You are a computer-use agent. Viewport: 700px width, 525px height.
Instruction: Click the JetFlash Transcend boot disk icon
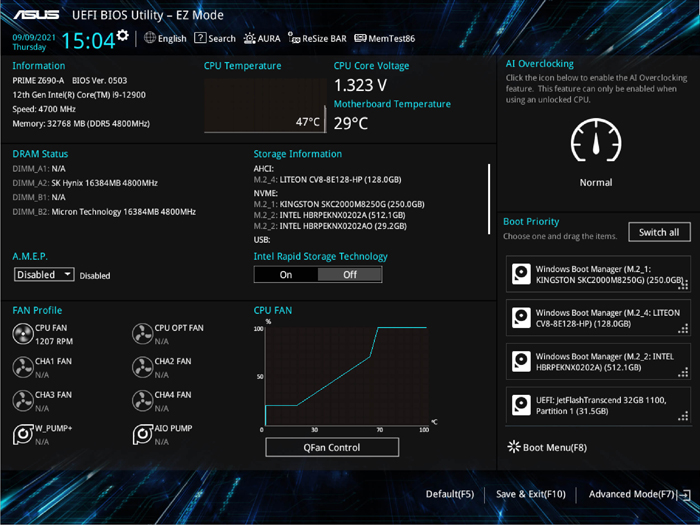tap(521, 405)
